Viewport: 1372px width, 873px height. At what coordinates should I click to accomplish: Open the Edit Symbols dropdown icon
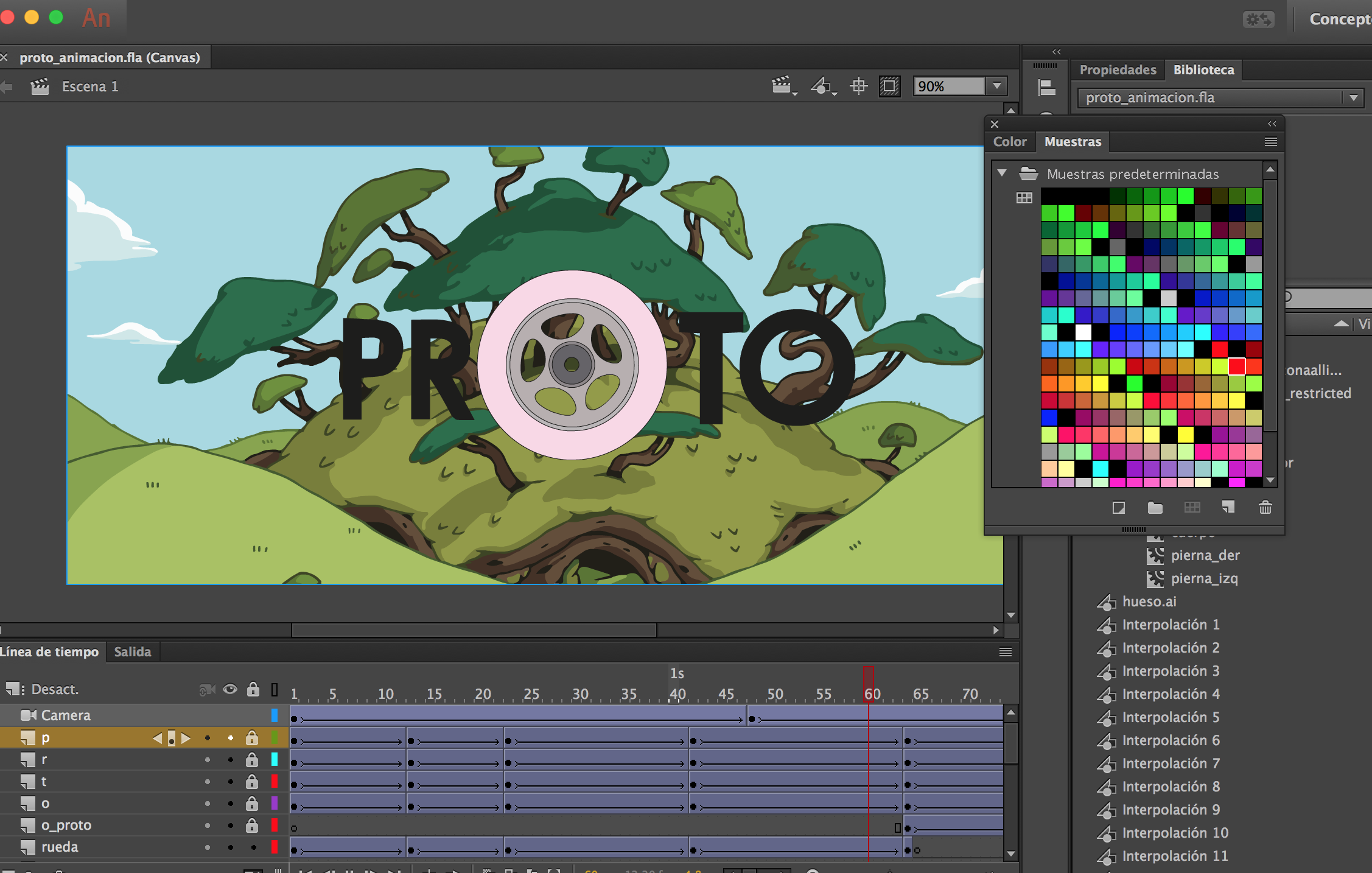click(823, 86)
